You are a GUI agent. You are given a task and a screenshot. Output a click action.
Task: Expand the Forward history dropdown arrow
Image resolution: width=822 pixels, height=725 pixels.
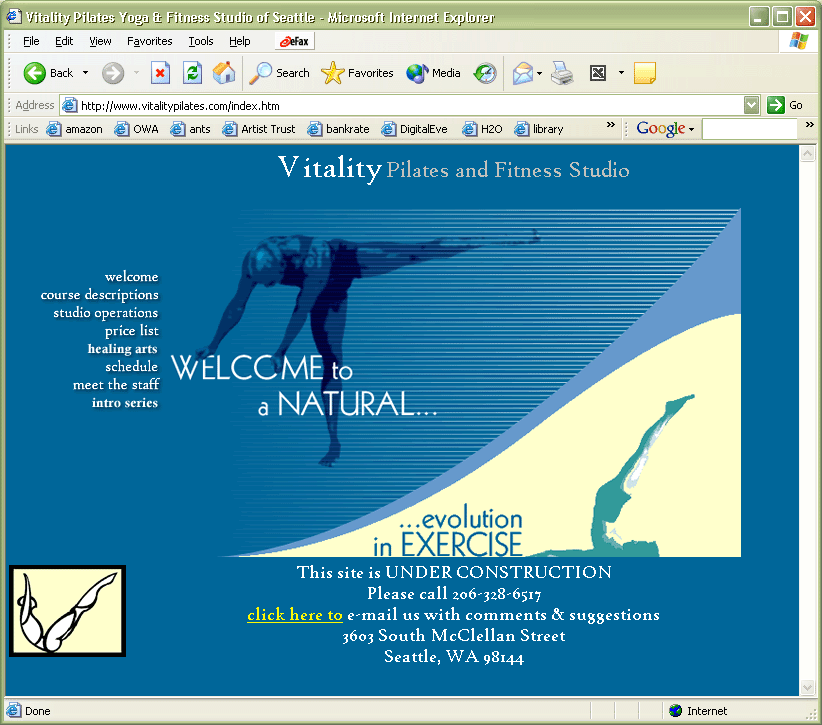tap(136, 73)
